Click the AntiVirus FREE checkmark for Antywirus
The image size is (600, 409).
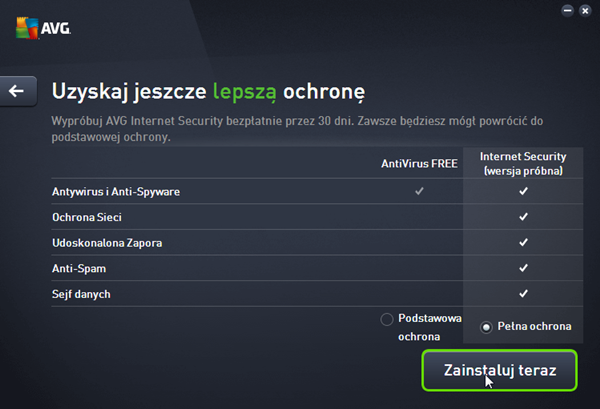point(418,190)
